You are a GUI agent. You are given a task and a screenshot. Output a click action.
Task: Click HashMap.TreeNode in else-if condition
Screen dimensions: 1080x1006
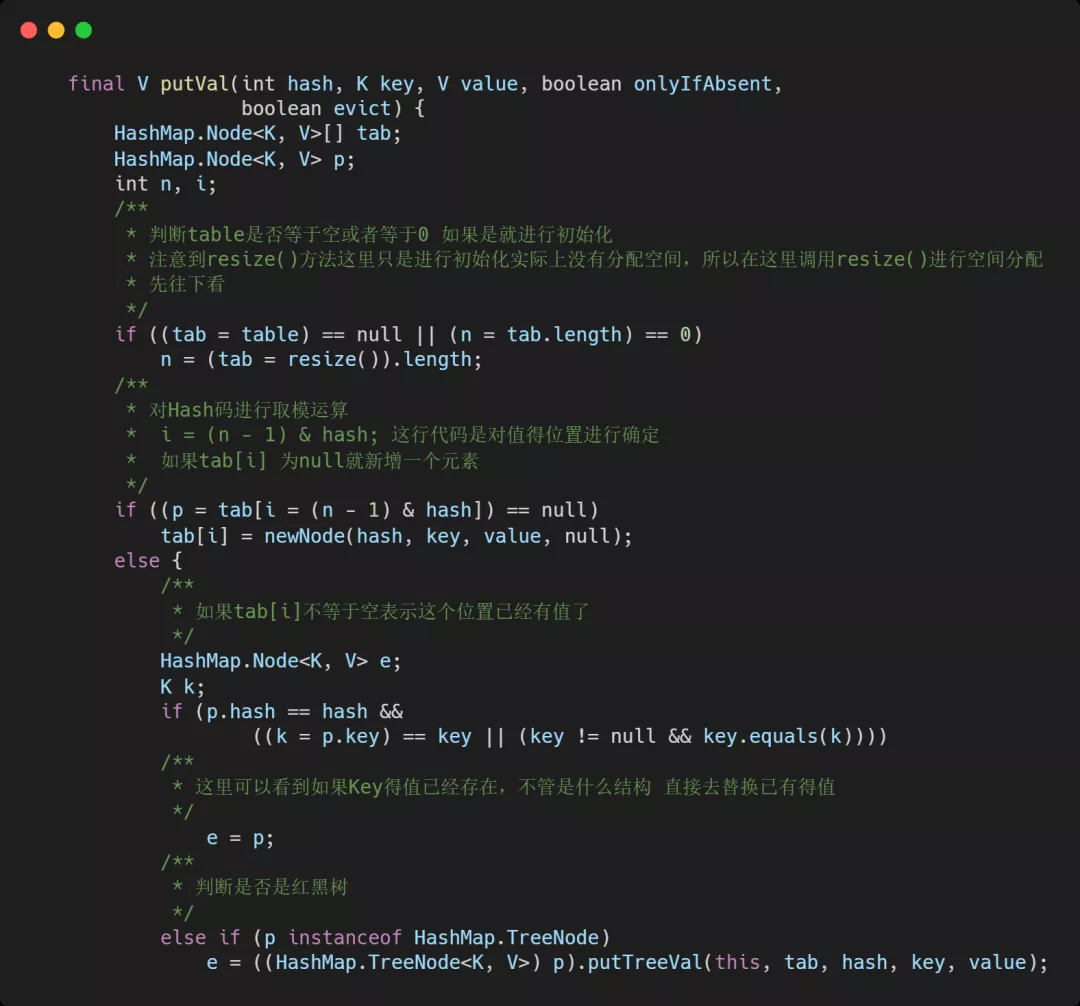pos(506,938)
